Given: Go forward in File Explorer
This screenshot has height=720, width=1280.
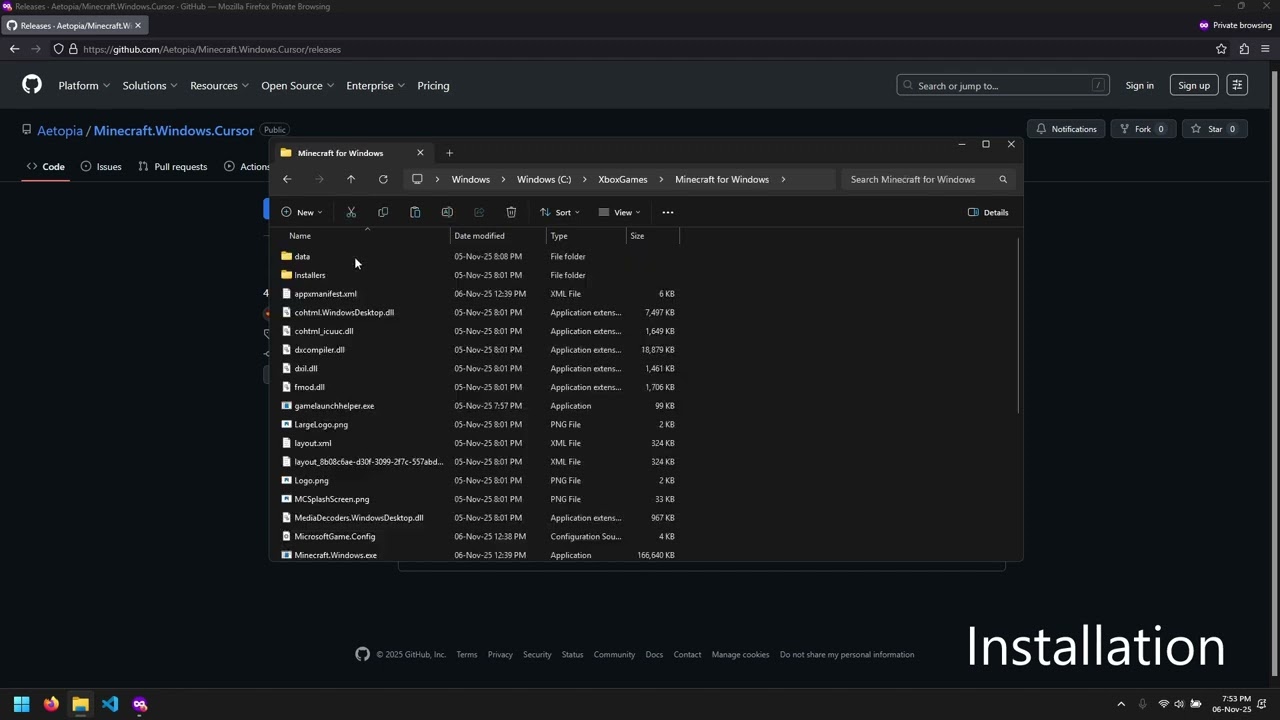Looking at the screenshot, I should (x=319, y=179).
